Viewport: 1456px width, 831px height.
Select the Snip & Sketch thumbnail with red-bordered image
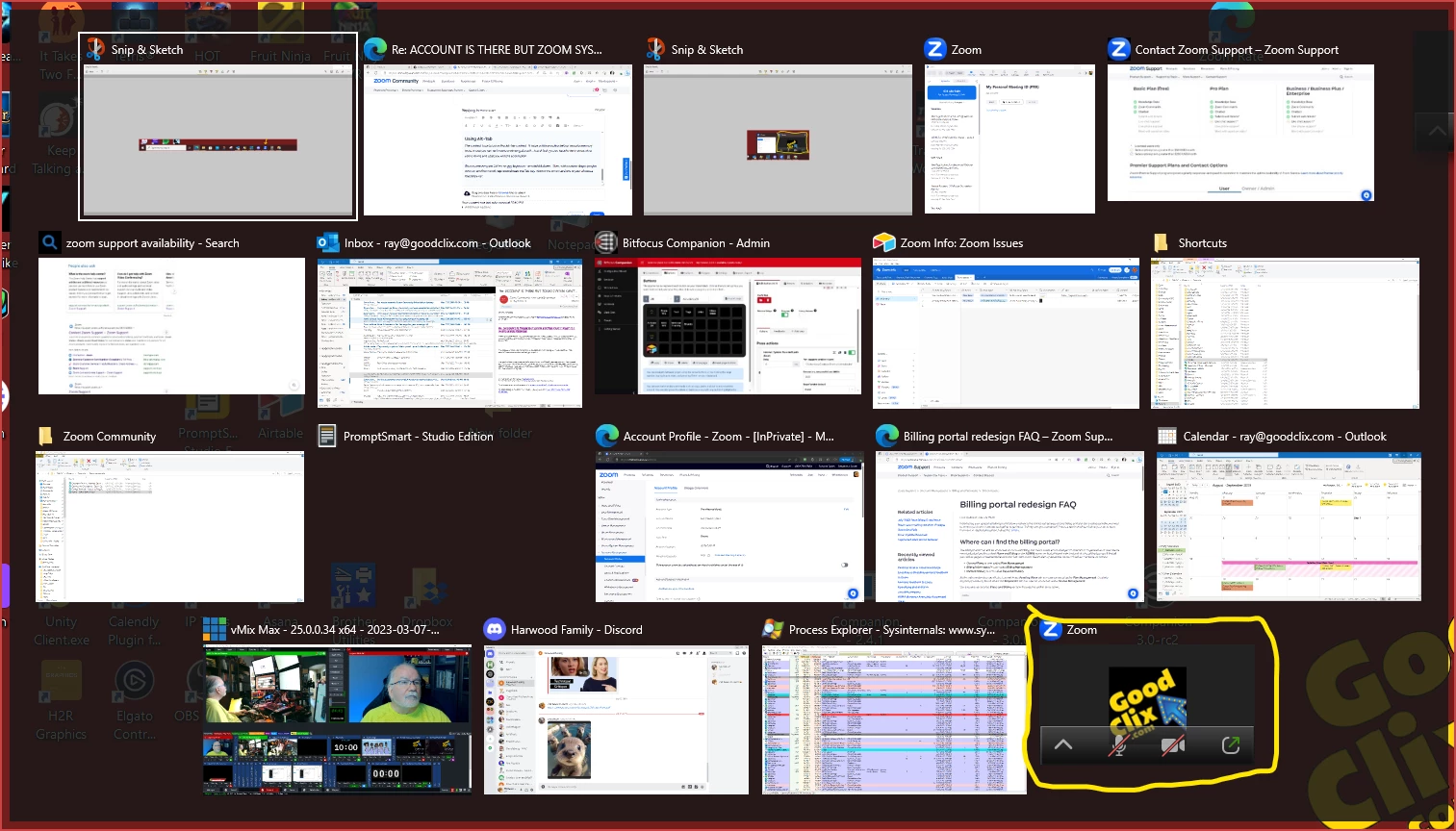click(x=778, y=140)
